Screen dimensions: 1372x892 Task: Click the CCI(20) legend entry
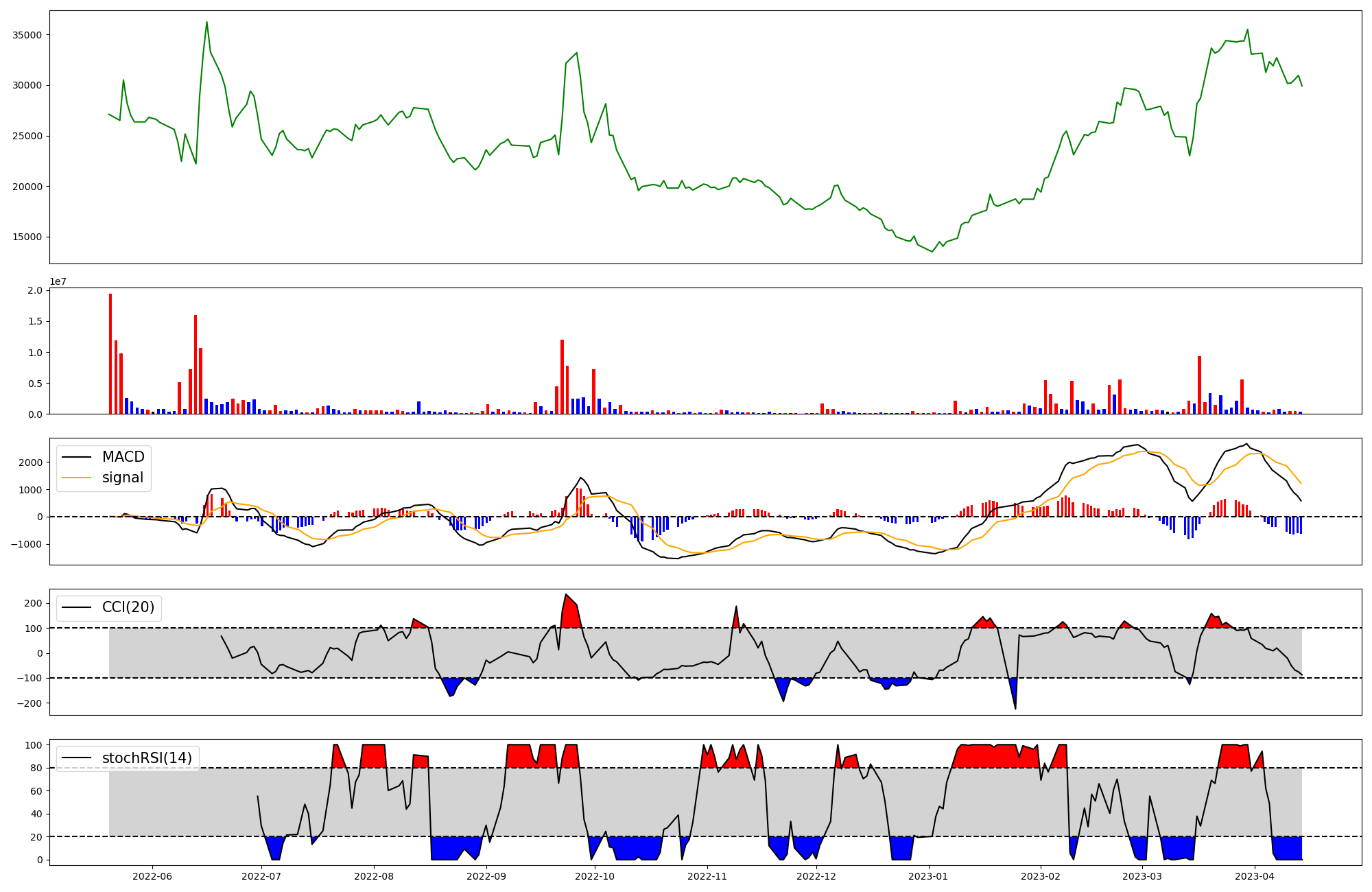[128, 607]
